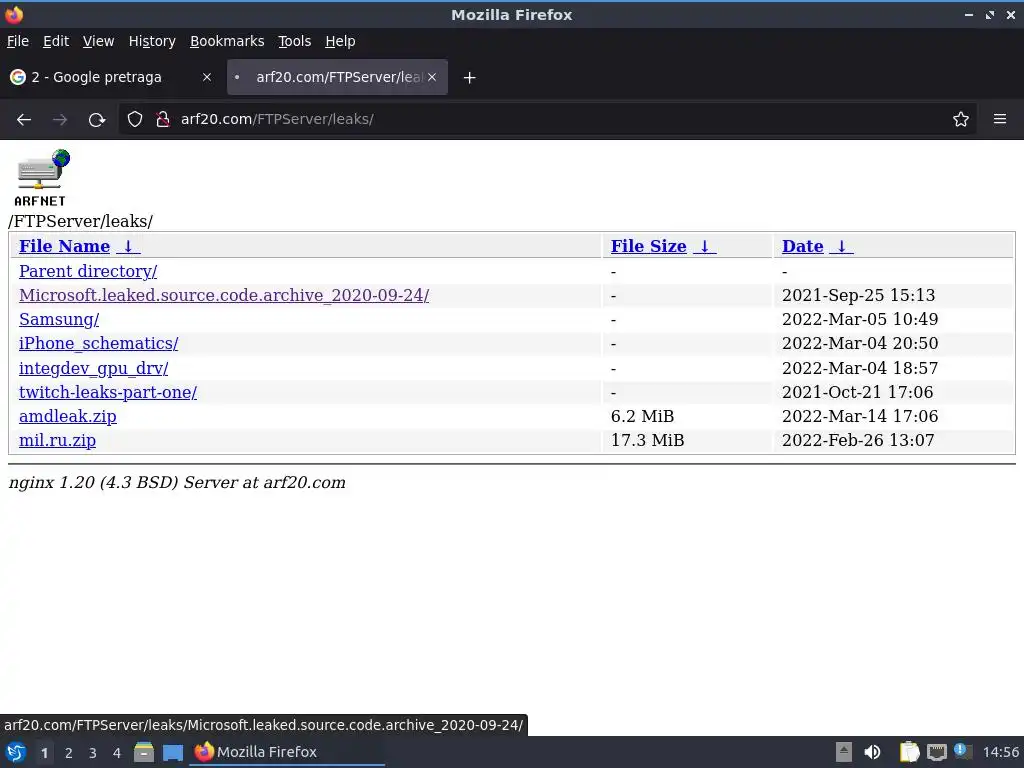Viewport: 1024px width, 768px height.
Task: Open the Tools menu
Action: [295, 41]
